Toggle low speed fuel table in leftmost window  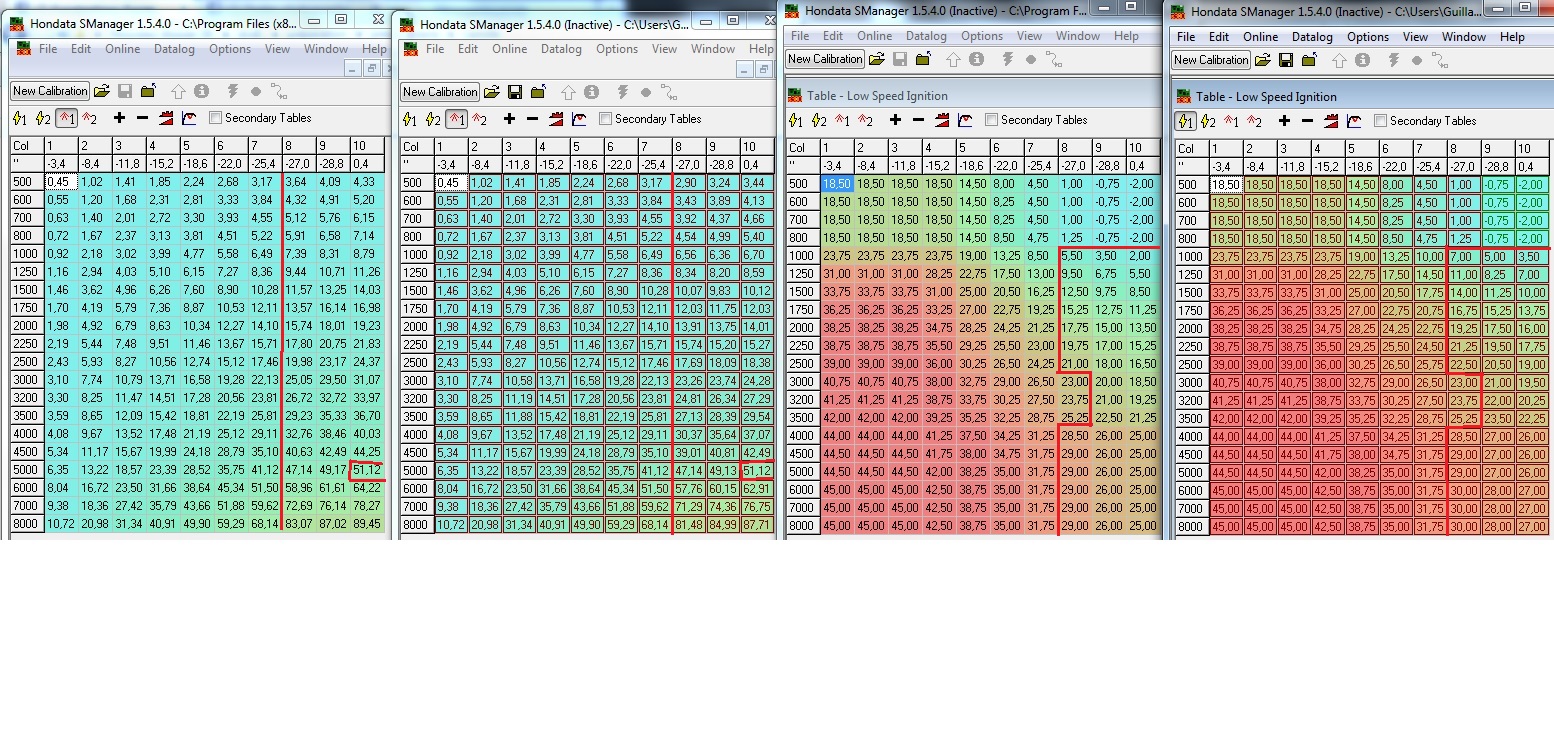pos(66,118)
